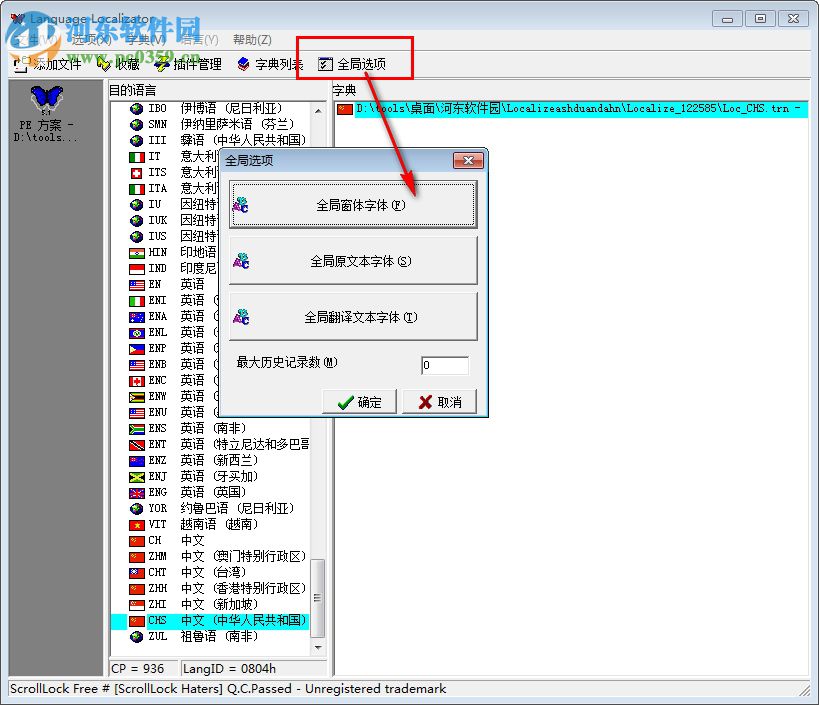Open the 帮助 menu

247,39
